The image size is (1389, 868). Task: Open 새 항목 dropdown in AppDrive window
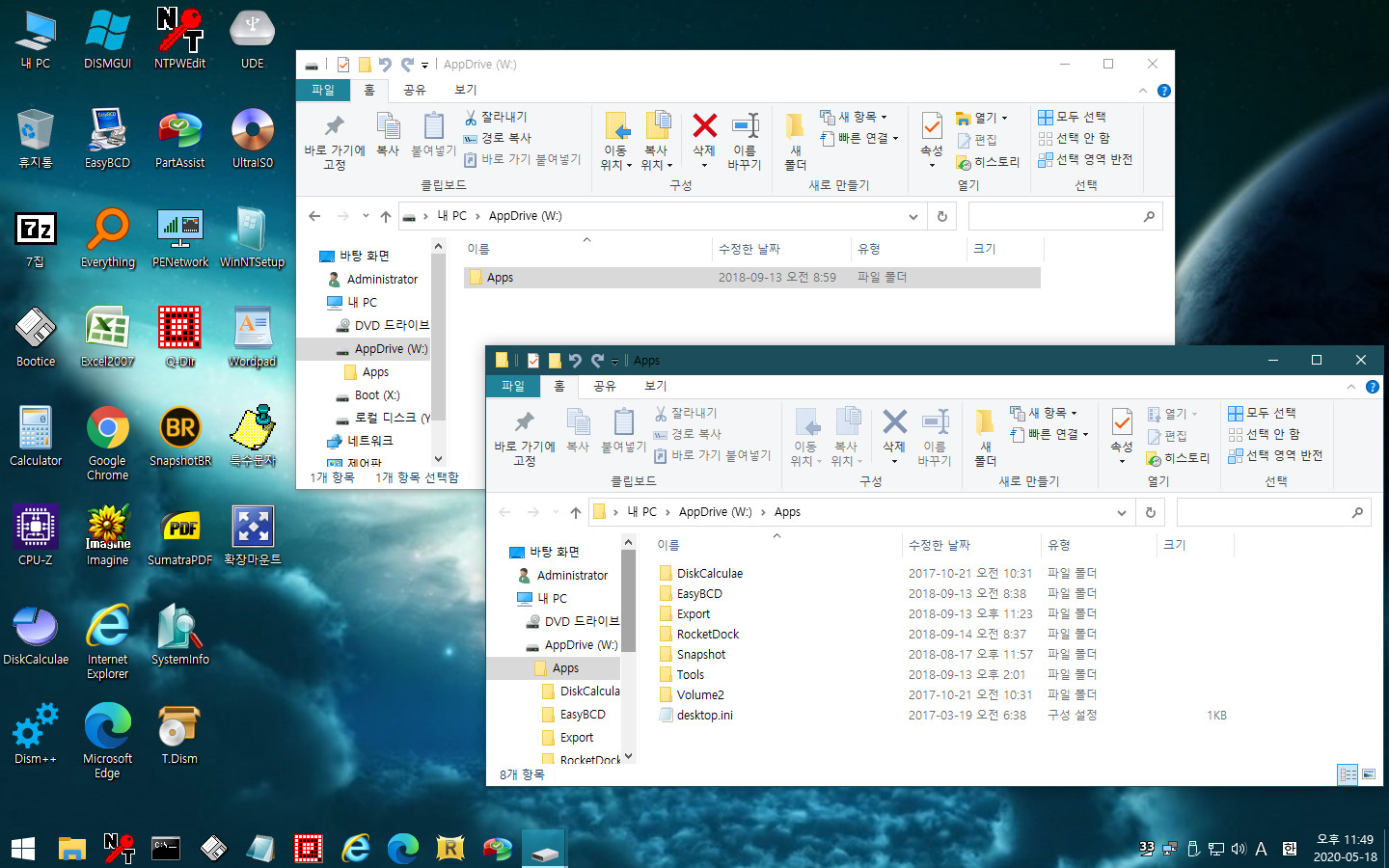coord(854,117)
